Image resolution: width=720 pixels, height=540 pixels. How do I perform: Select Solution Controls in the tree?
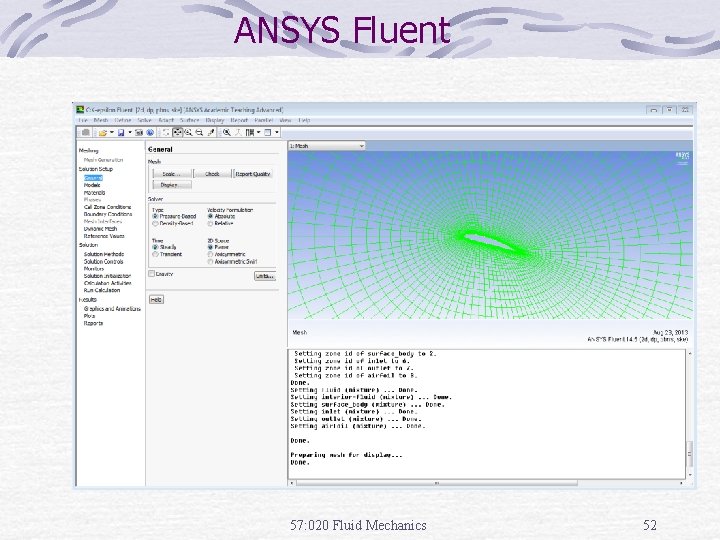103,262
